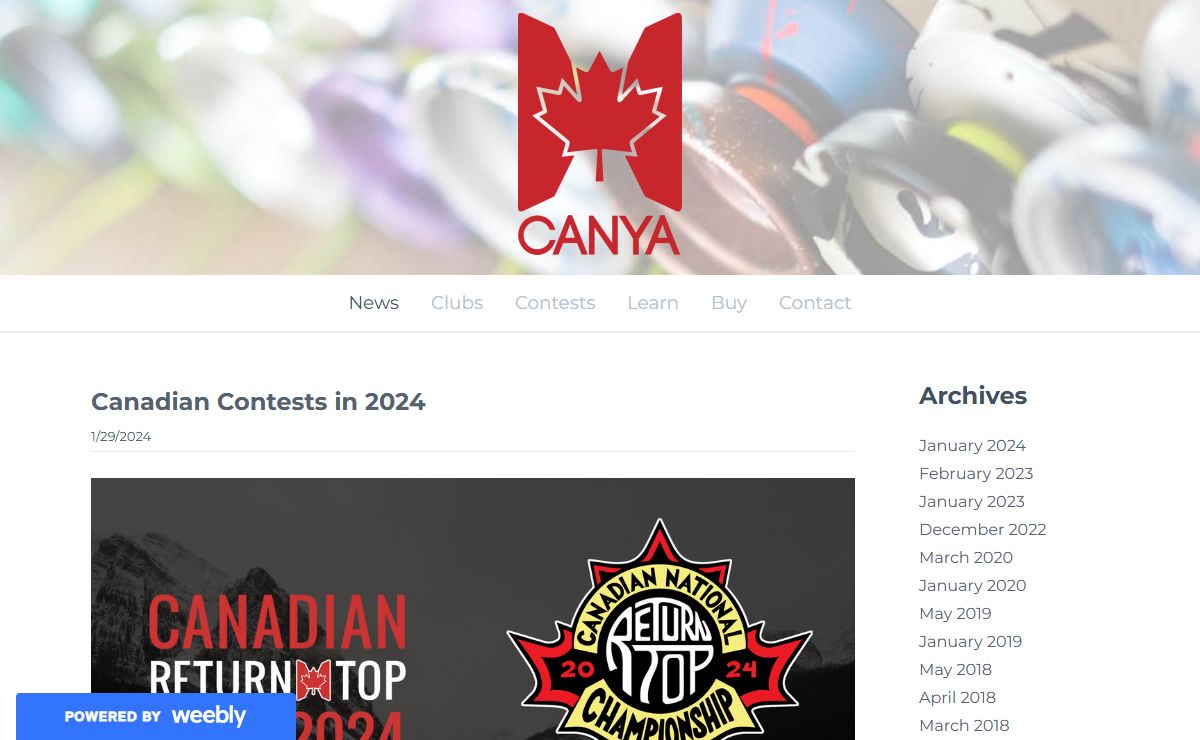Open the Canadian Contests in 2024 post title
This screenshot has height=740, width=1200.
(258, 402)
